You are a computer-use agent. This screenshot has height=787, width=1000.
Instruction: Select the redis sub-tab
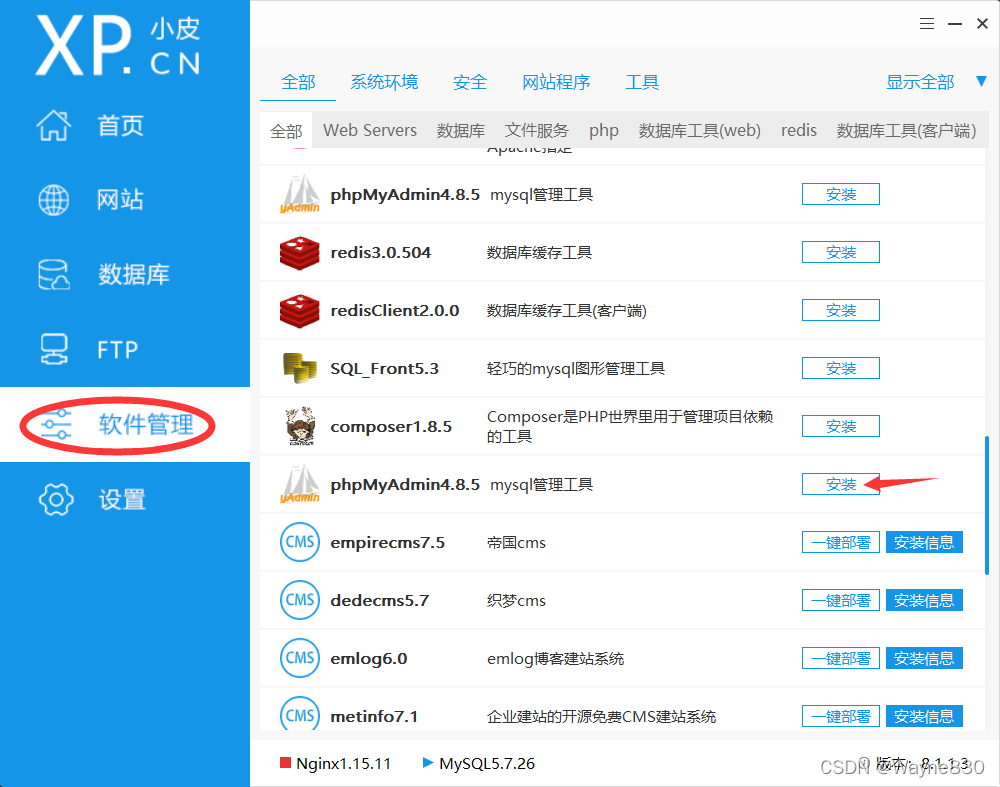[x=798, y=130]
